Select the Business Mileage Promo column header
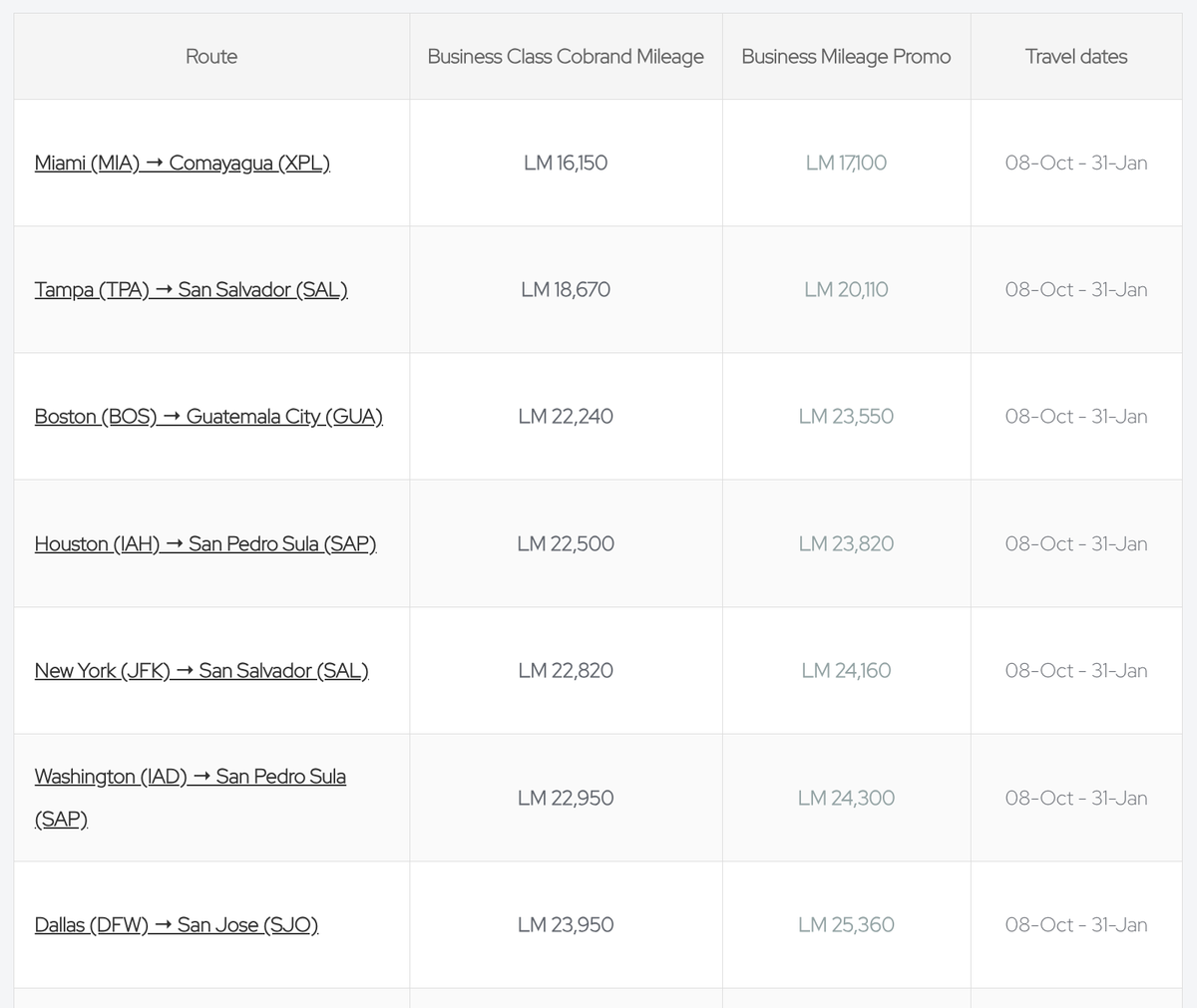 tap(846, 57)
